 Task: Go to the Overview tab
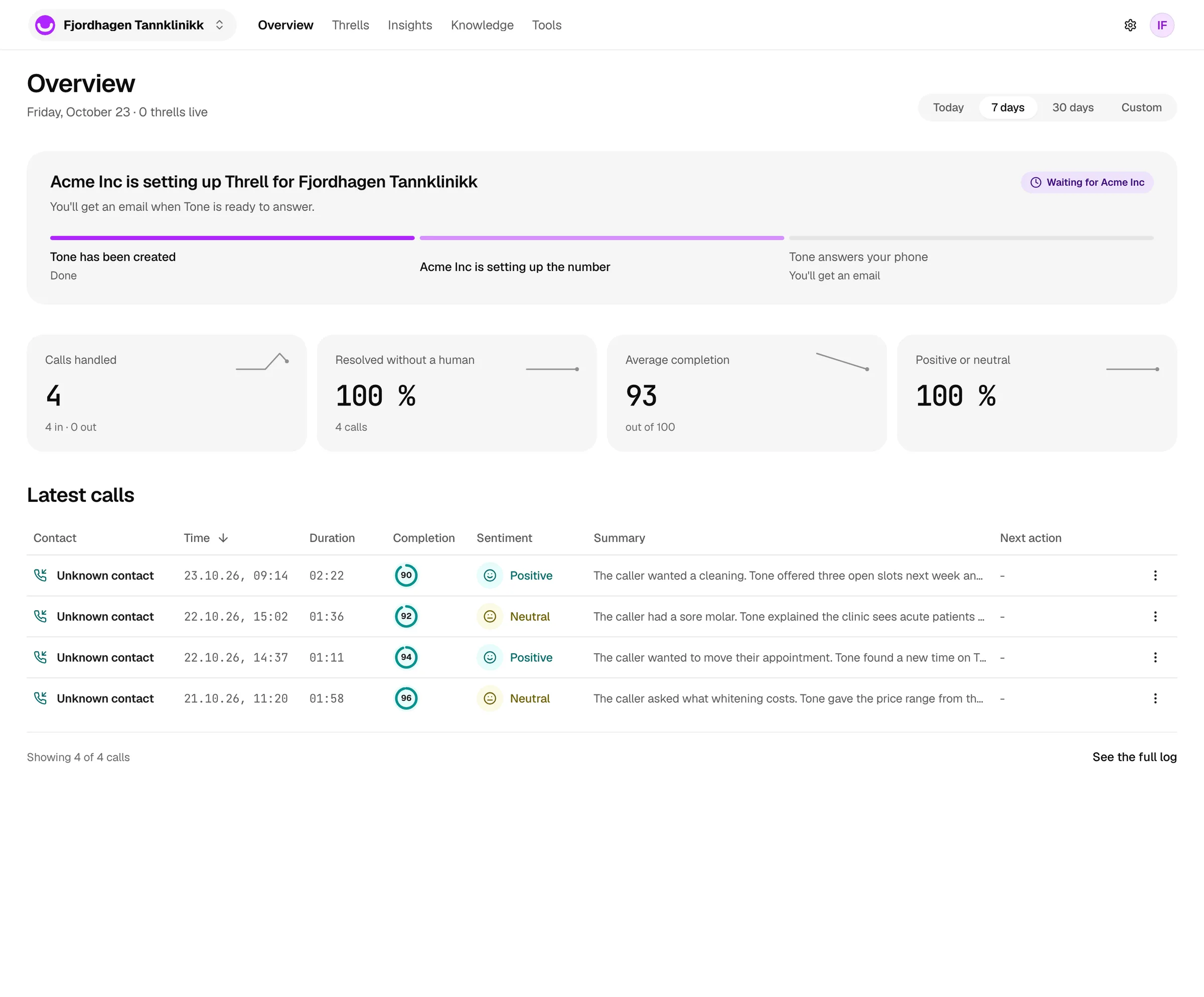pos(285,25)
